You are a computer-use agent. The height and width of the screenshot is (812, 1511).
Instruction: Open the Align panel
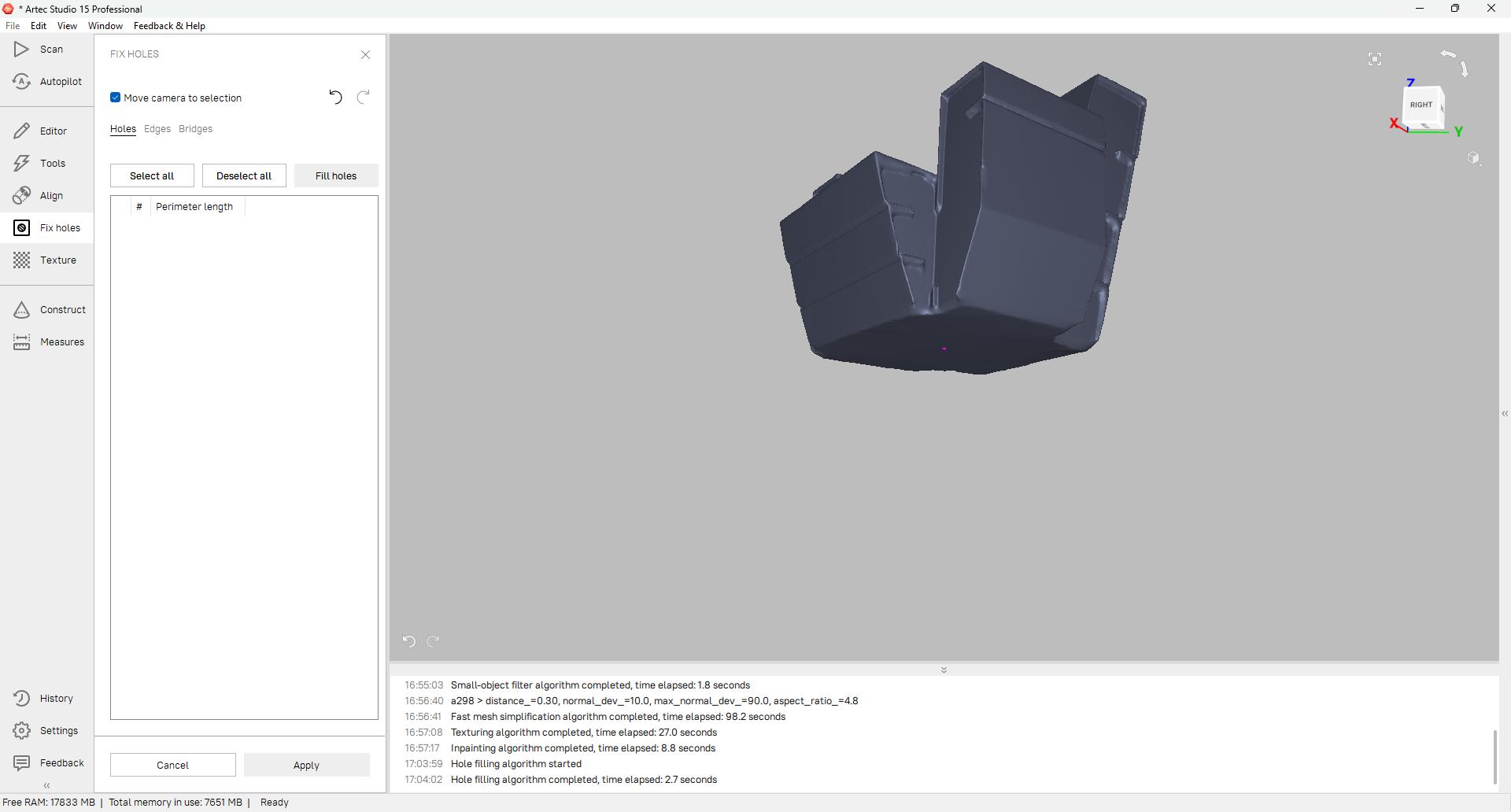[47, 196]
